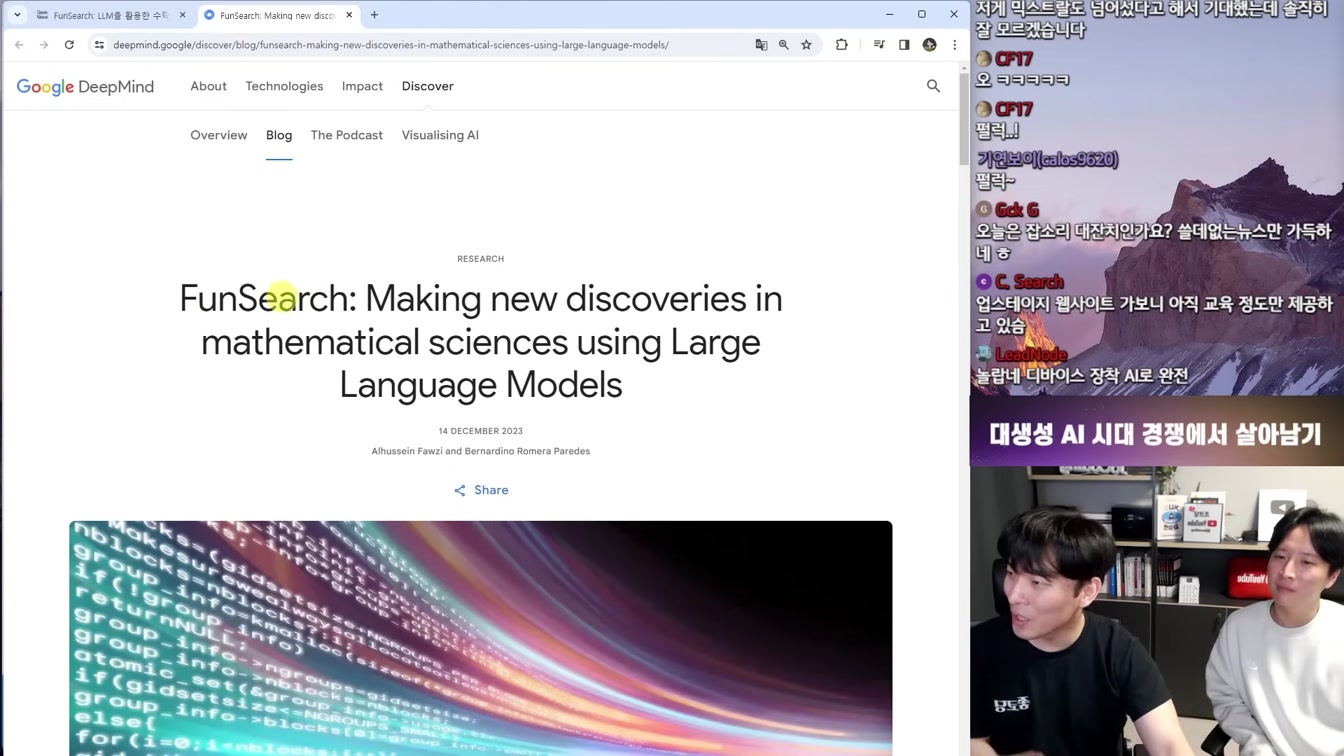Share the article

pyautogui.click(x=480, y=490)
